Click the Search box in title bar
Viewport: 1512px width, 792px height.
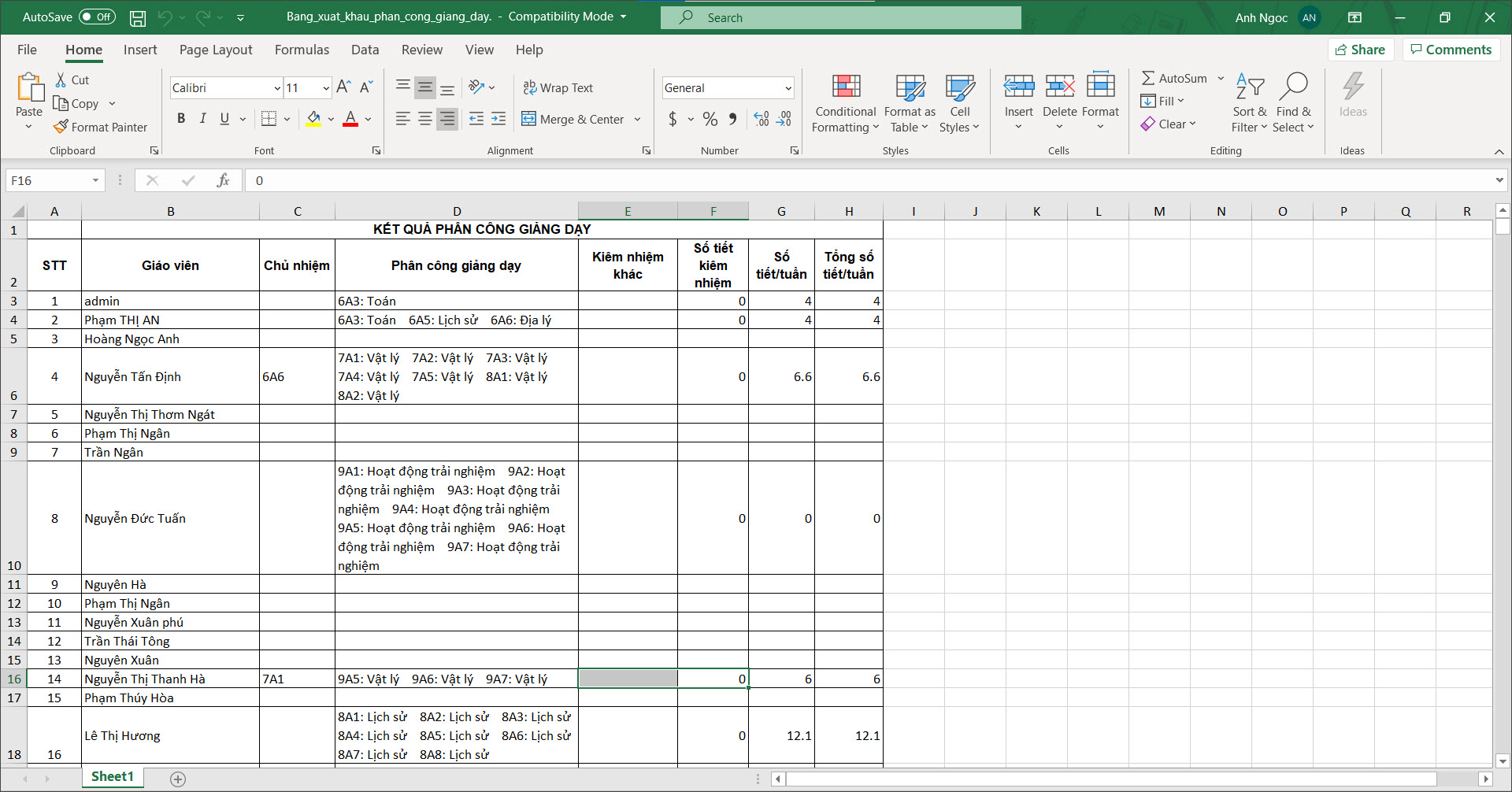840,17
